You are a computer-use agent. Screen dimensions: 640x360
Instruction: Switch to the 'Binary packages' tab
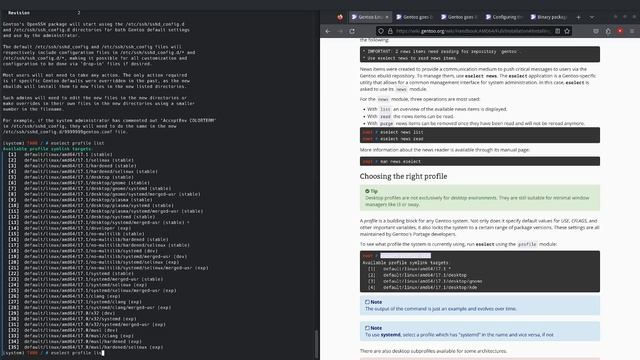[549, 17]
